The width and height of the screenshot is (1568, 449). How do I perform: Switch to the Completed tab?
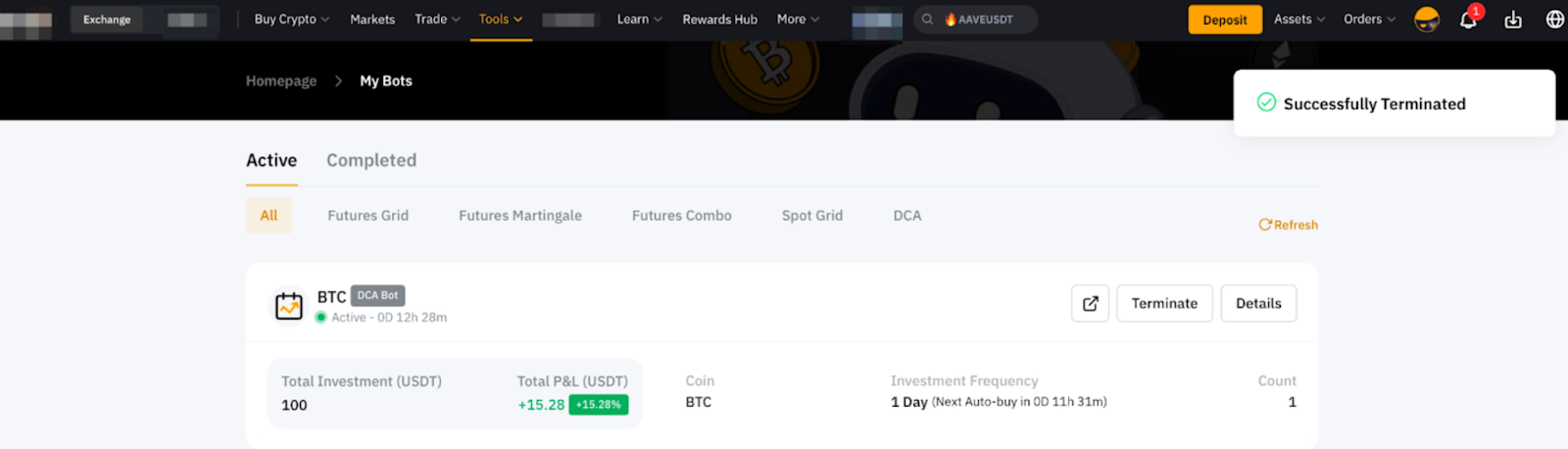[x=370, y=160]
